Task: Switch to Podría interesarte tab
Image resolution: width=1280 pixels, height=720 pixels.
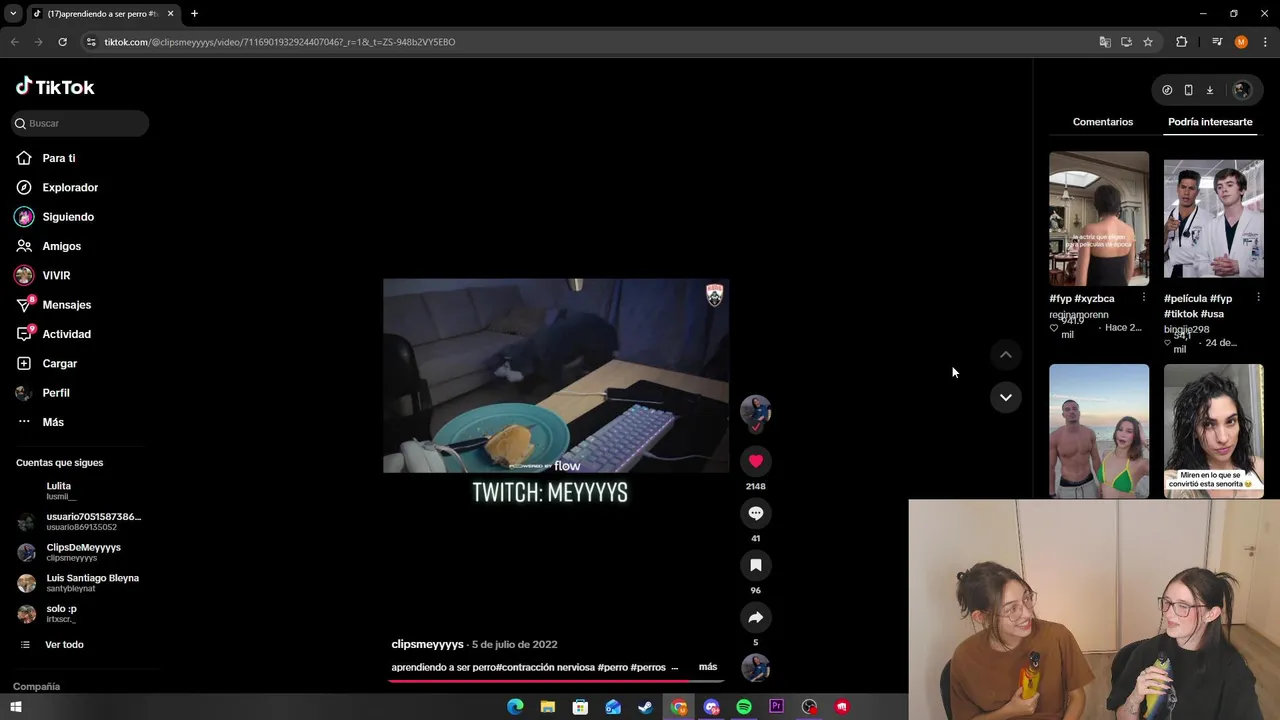Action: point(1210,122)
